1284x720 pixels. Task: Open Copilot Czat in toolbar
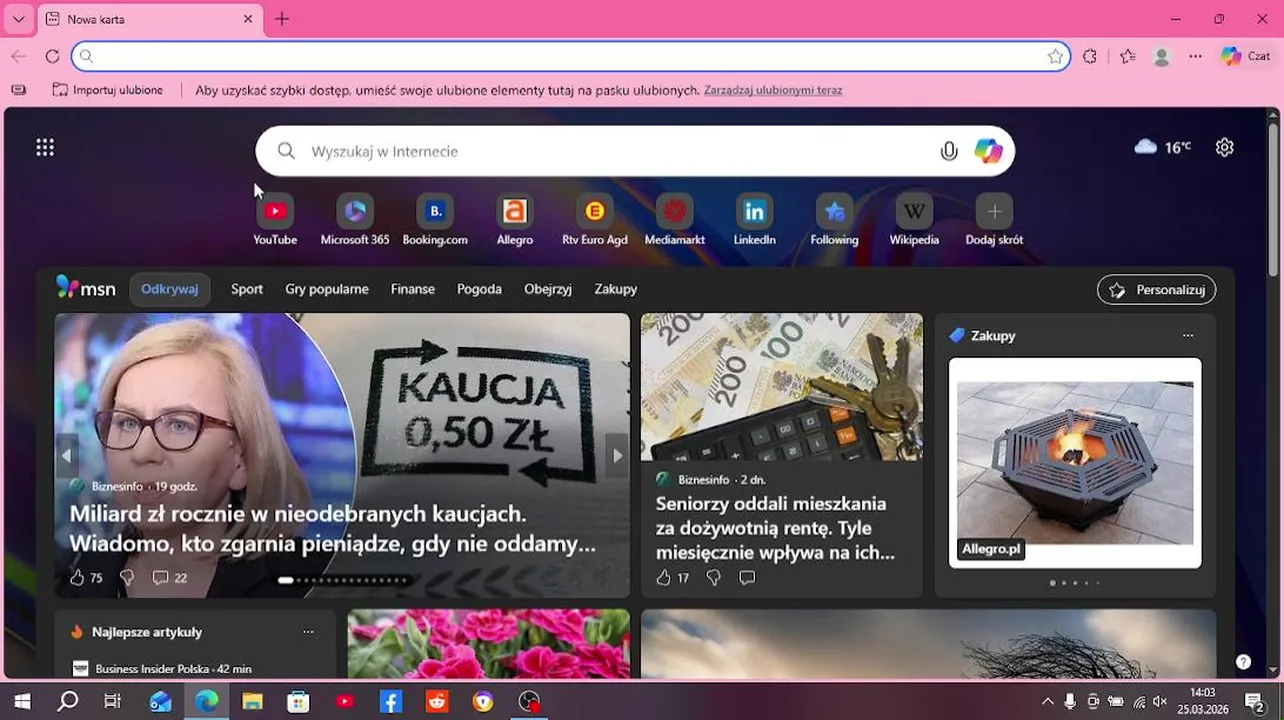(1246, 57)
